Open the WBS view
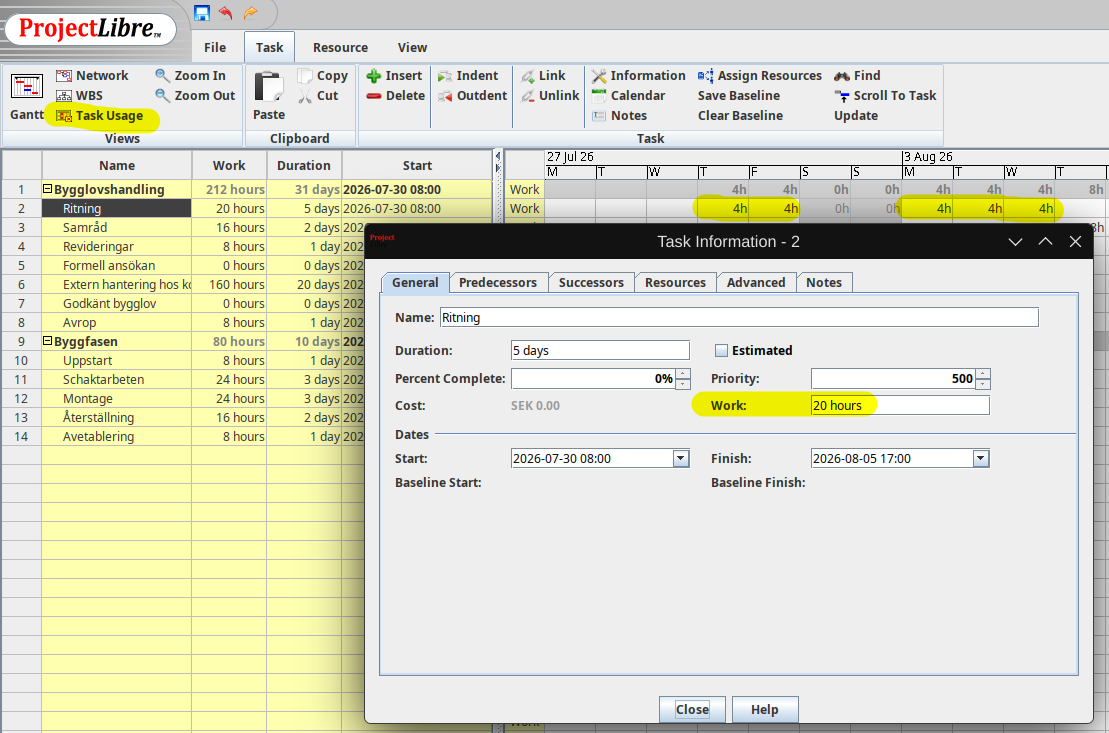The width and height of the screenshot is (1109, 733). pos(79,96)
